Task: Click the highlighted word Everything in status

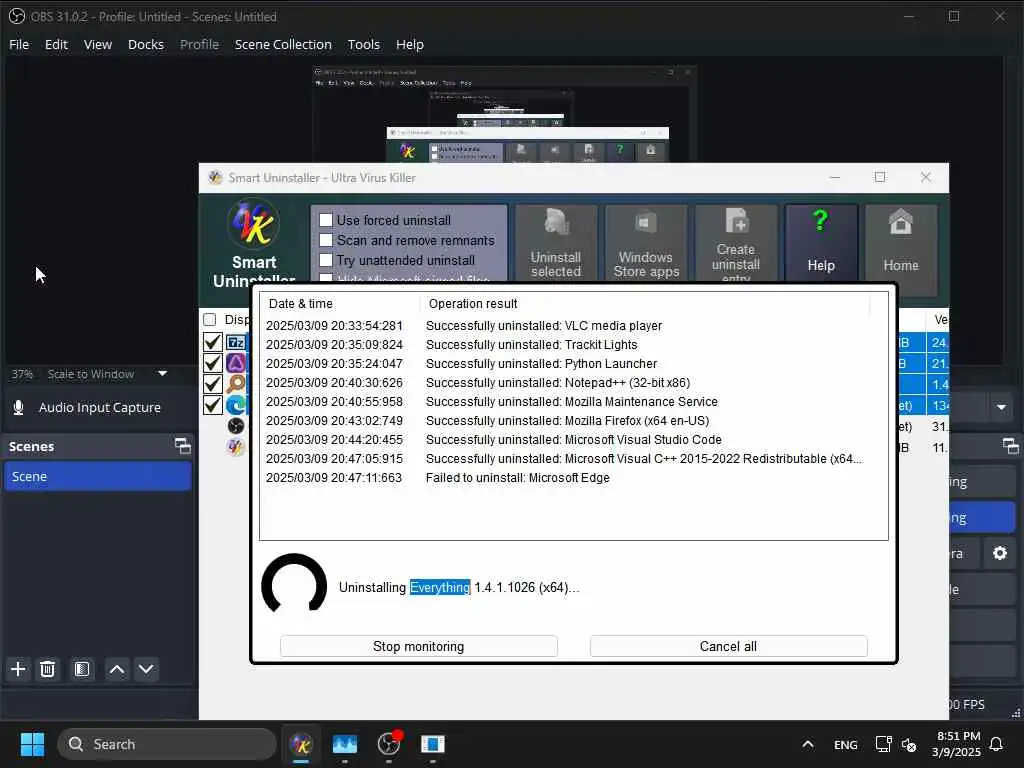Action: [x=440, y=587]
